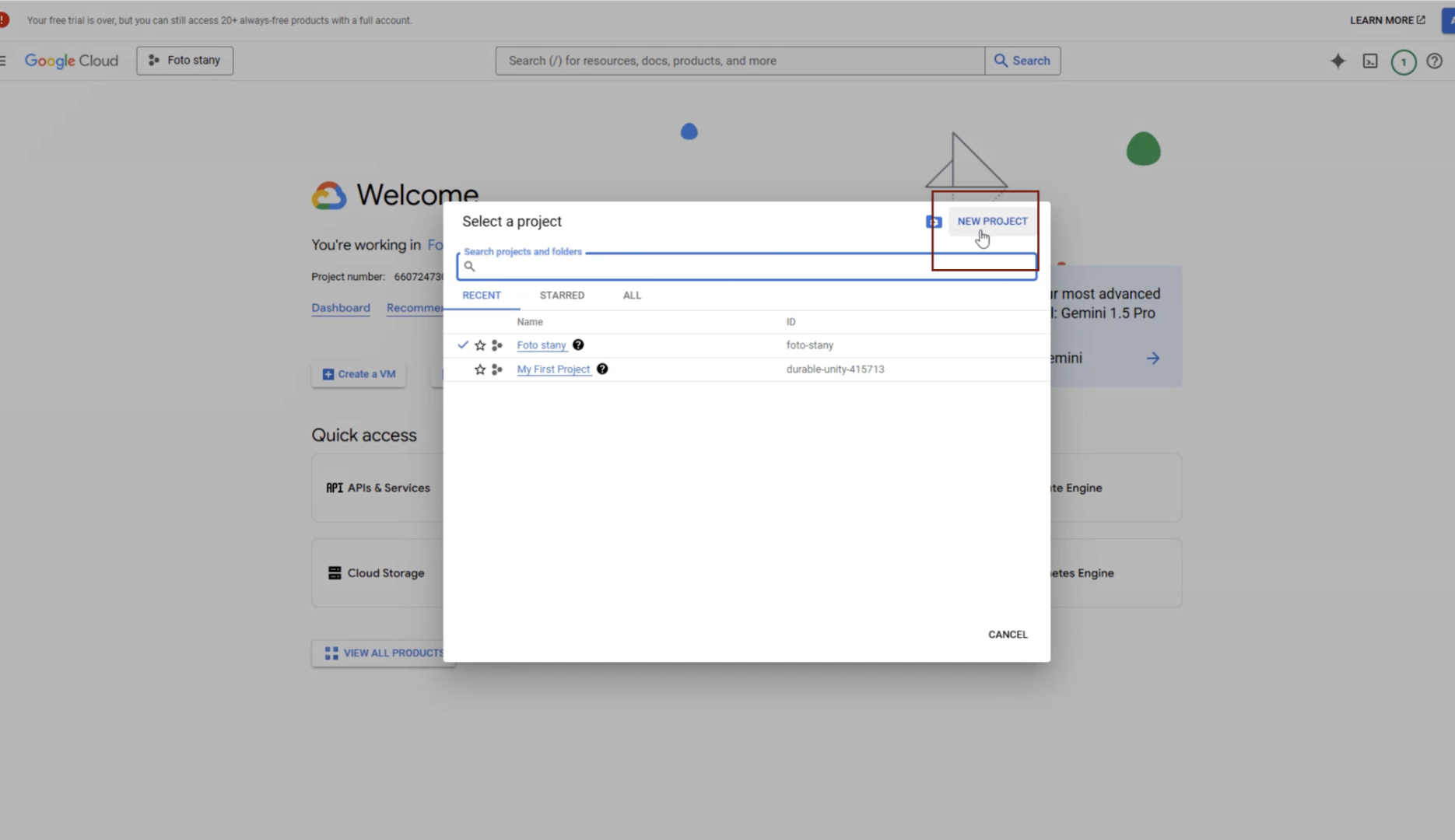Click the checkmark beside Foto stany
Image resolution: width=1455 pixels, height=840 pixels.
463,345
